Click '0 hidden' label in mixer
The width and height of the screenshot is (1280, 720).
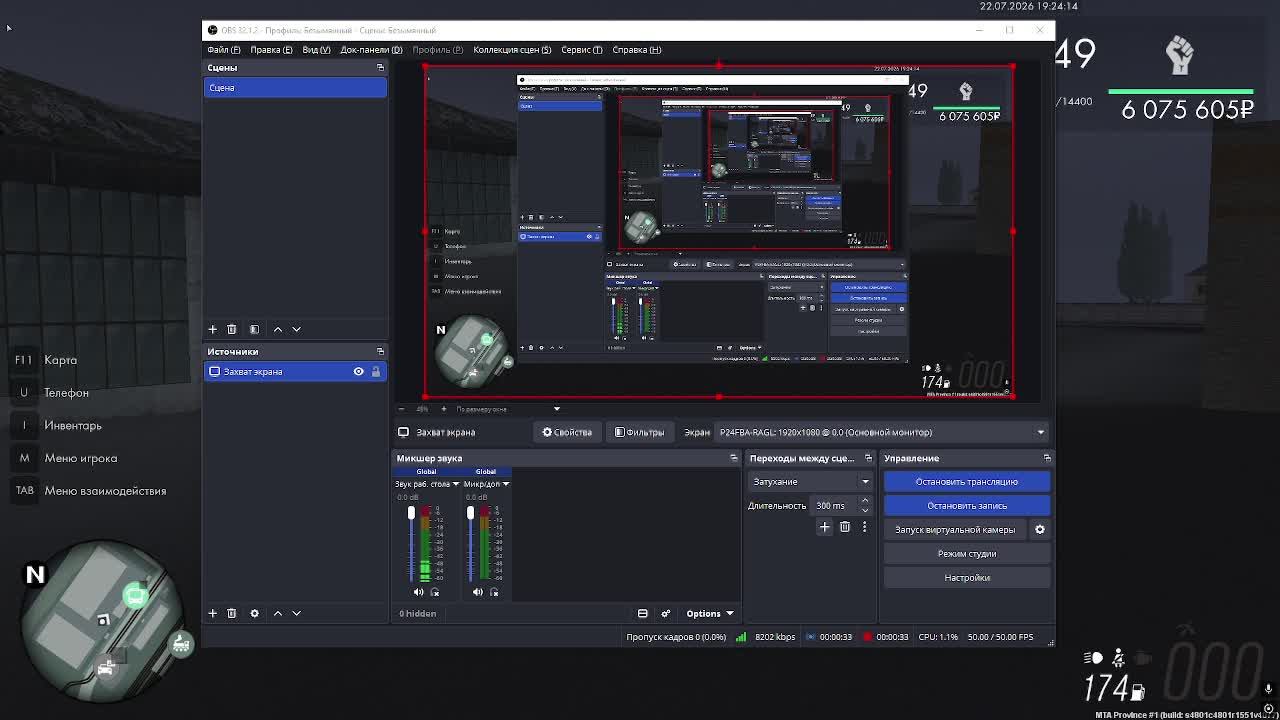pyautogui.click(x=418, y=614)
